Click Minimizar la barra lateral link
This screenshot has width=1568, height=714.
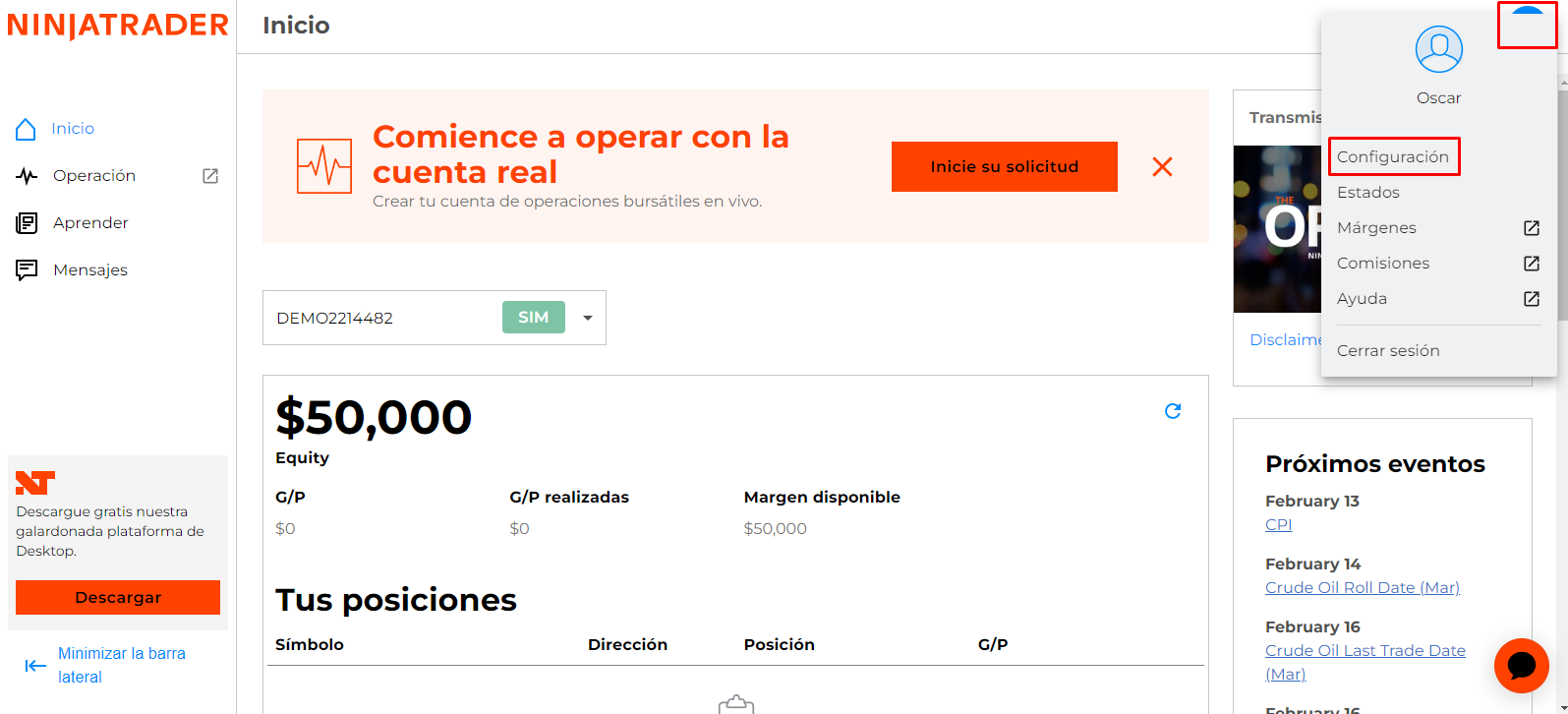click(122, 665)
